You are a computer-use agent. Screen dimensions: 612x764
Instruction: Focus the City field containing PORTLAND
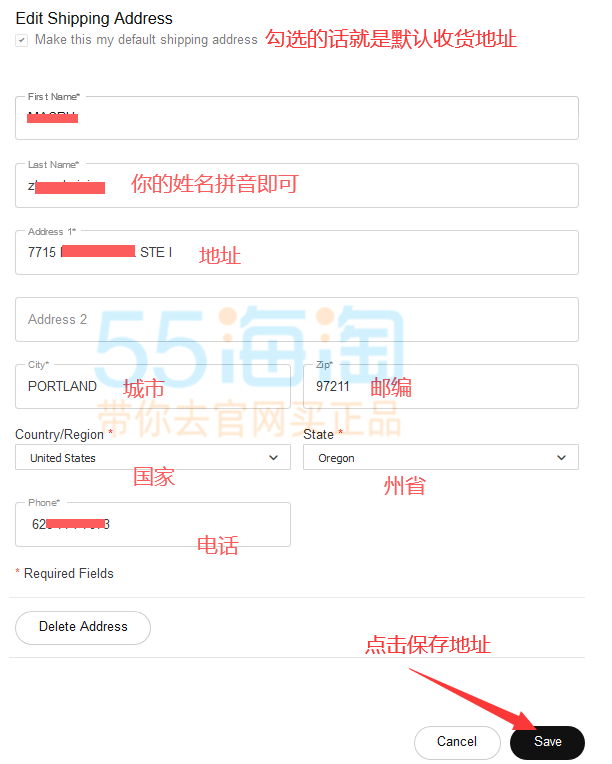[x=153, y=386]
